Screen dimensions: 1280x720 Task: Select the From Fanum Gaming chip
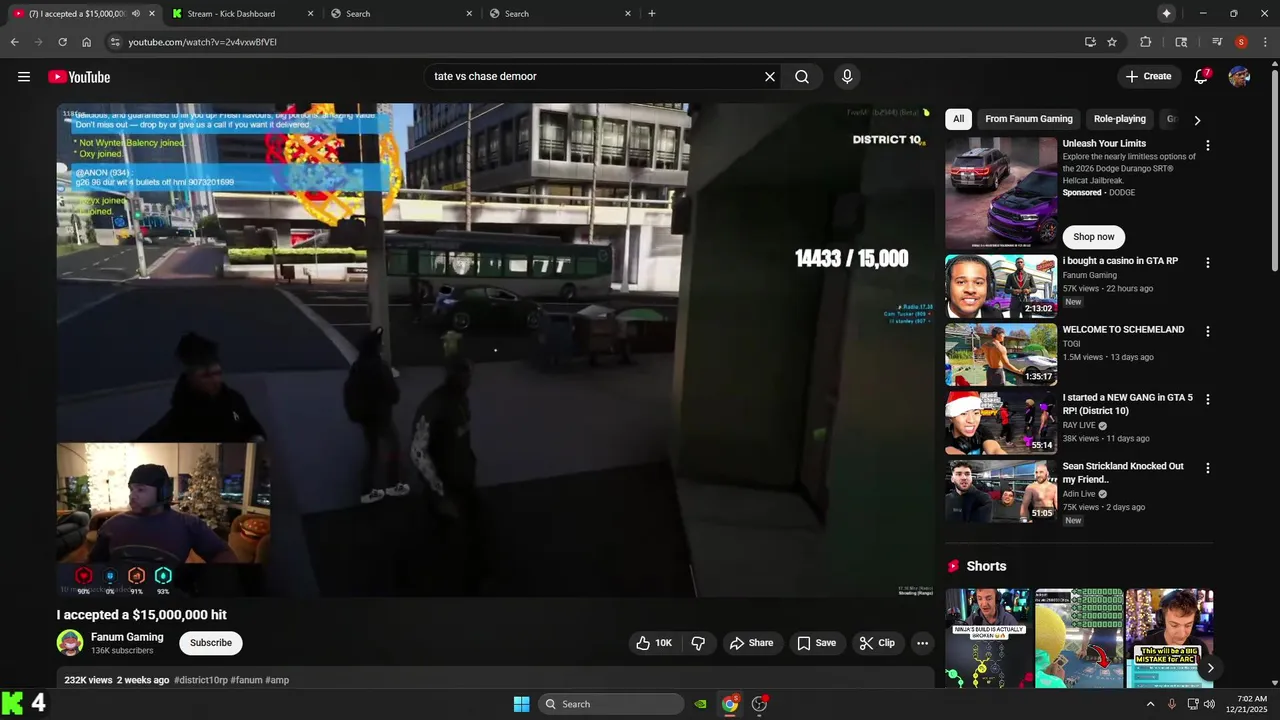pos(1028,119)
